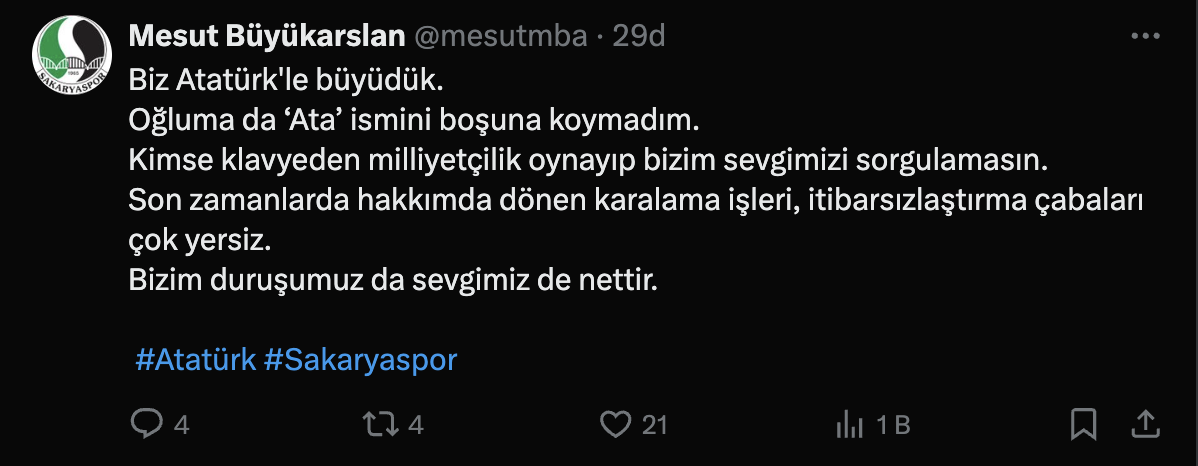Image resolution: width=1198 pixels, height=466 pixels.
Task: Open the view analytics bar chart icon
Action: click(x=849, y=425)
